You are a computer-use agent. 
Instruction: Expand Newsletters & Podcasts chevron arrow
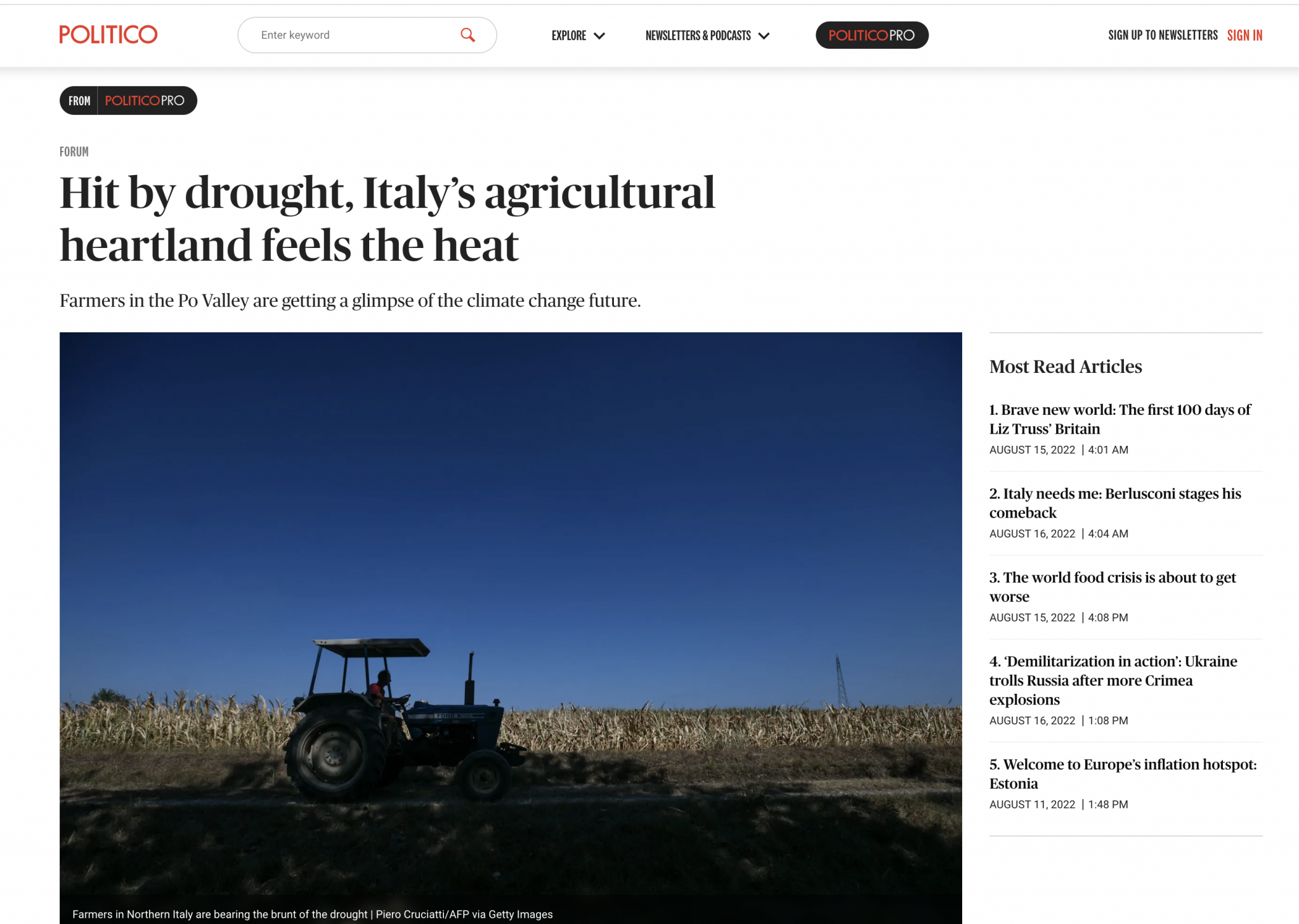coord(764,36)
